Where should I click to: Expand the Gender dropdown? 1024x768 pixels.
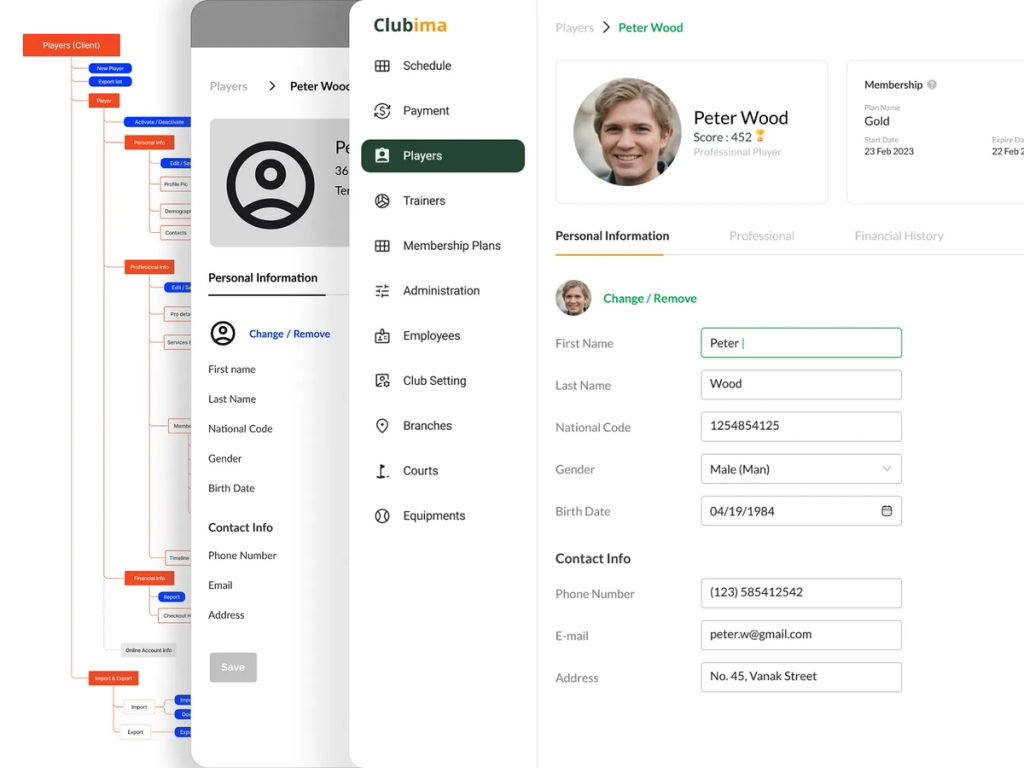(x=801, y=469)
